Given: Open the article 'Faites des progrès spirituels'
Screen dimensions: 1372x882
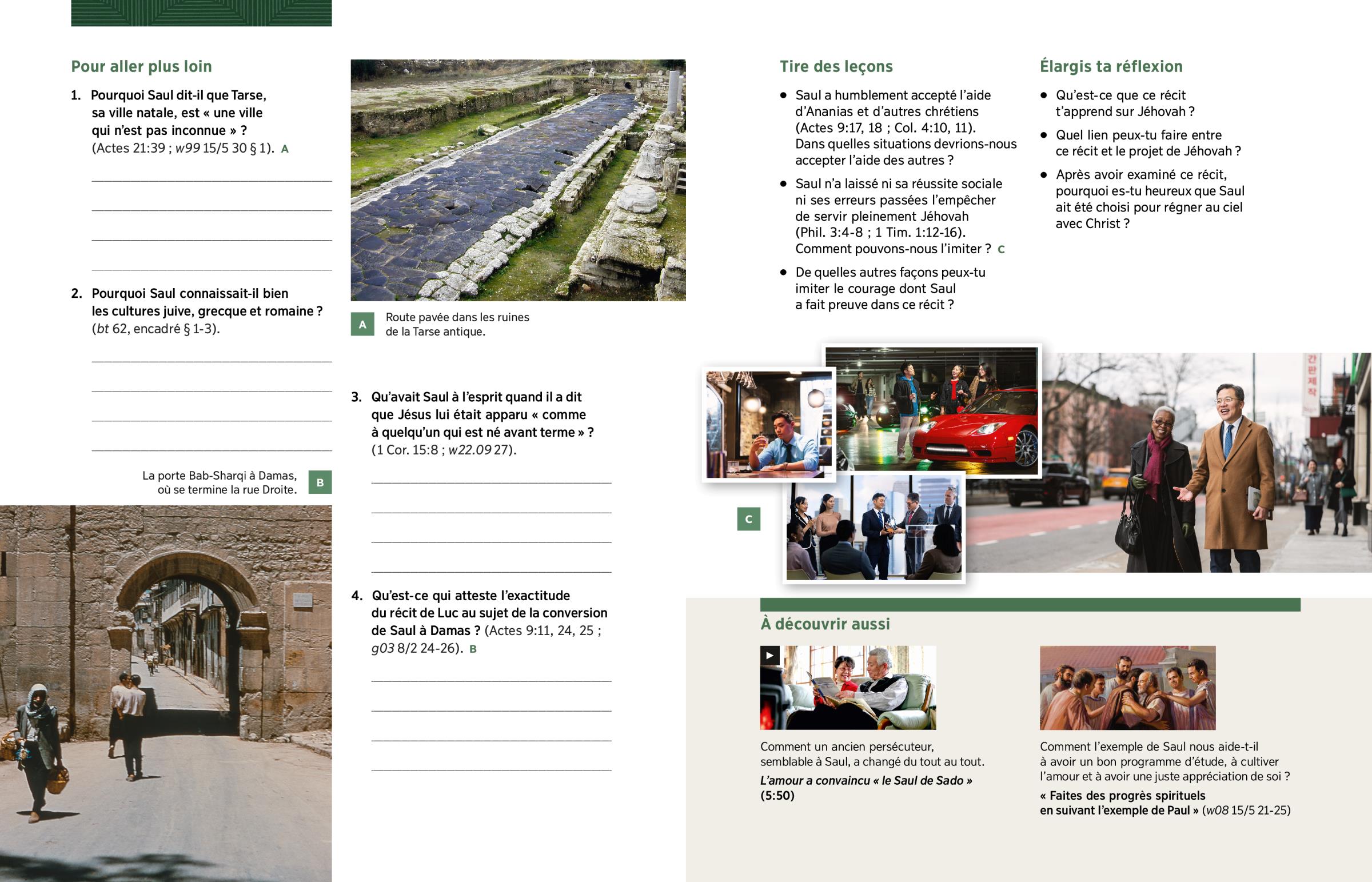Looking at the screenshot, I should pos(1122,796).
